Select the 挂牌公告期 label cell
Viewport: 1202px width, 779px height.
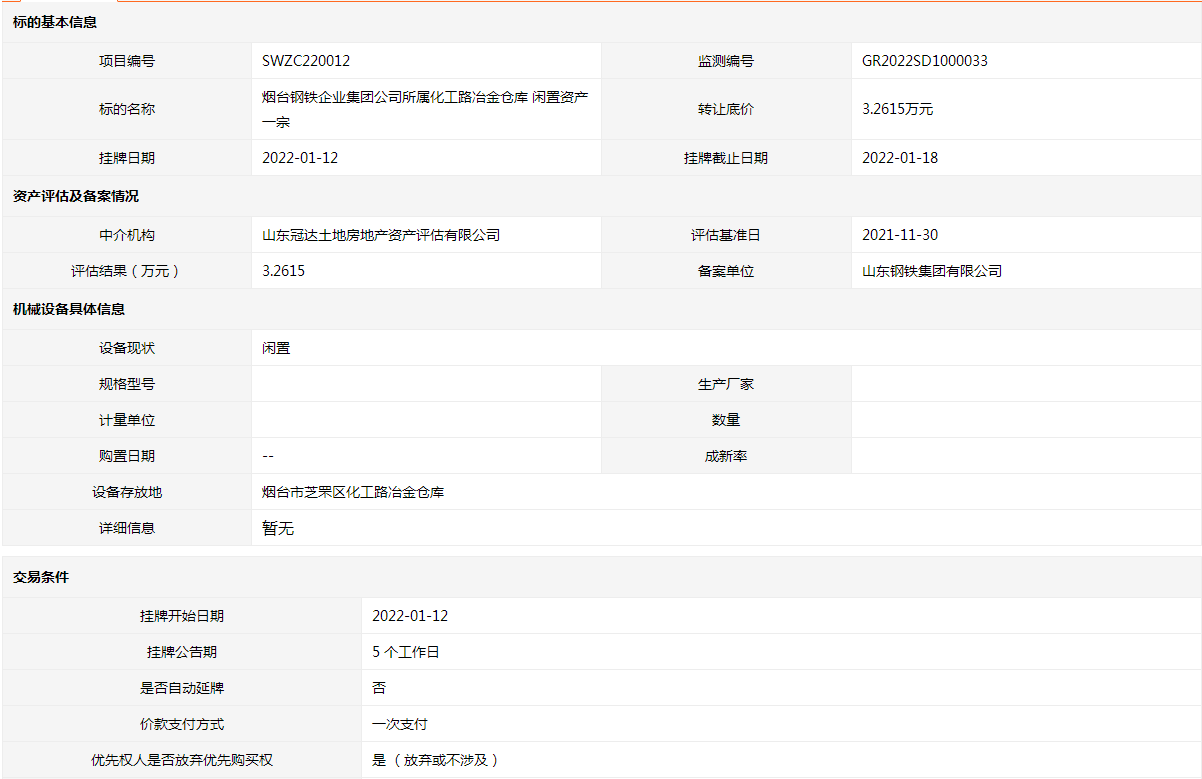(182, 652)
